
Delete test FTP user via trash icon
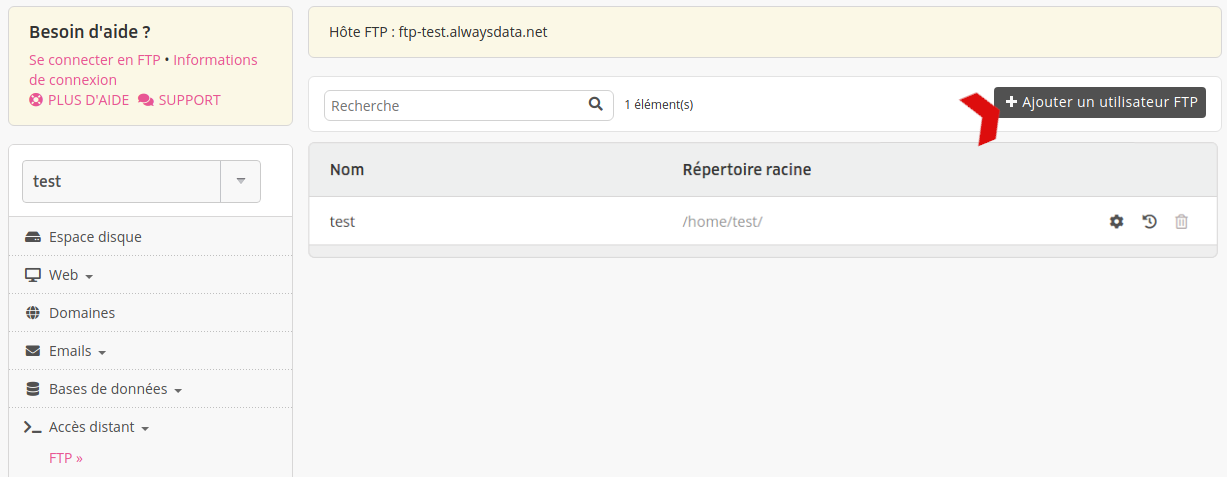pos(1181,221)
